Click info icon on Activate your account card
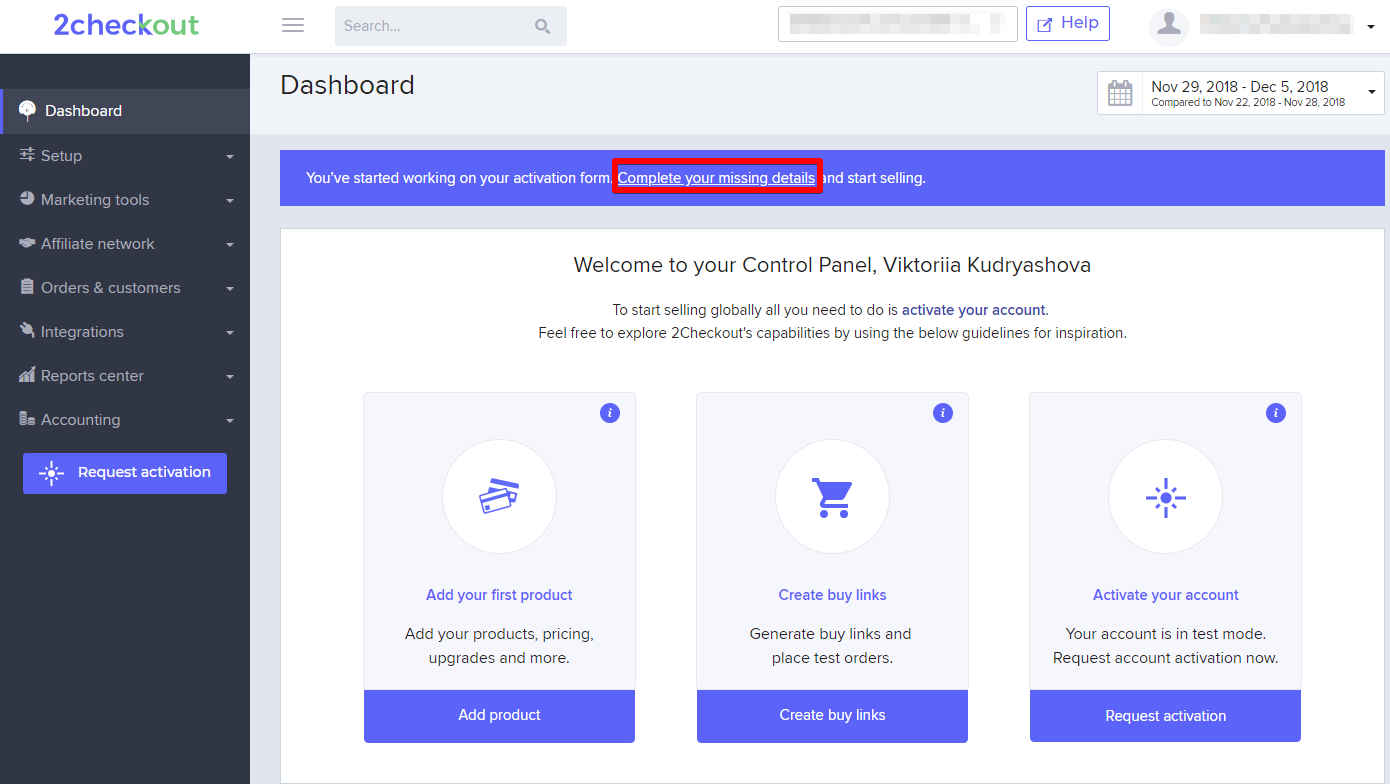 1276,413
